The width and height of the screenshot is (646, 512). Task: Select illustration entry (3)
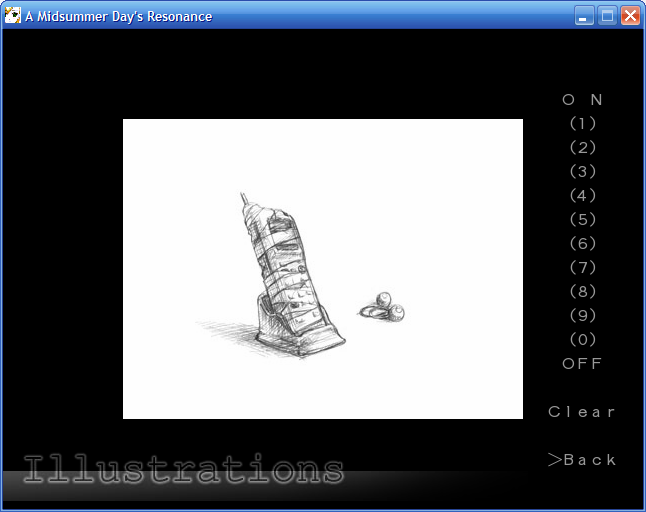tap(583, 171)
